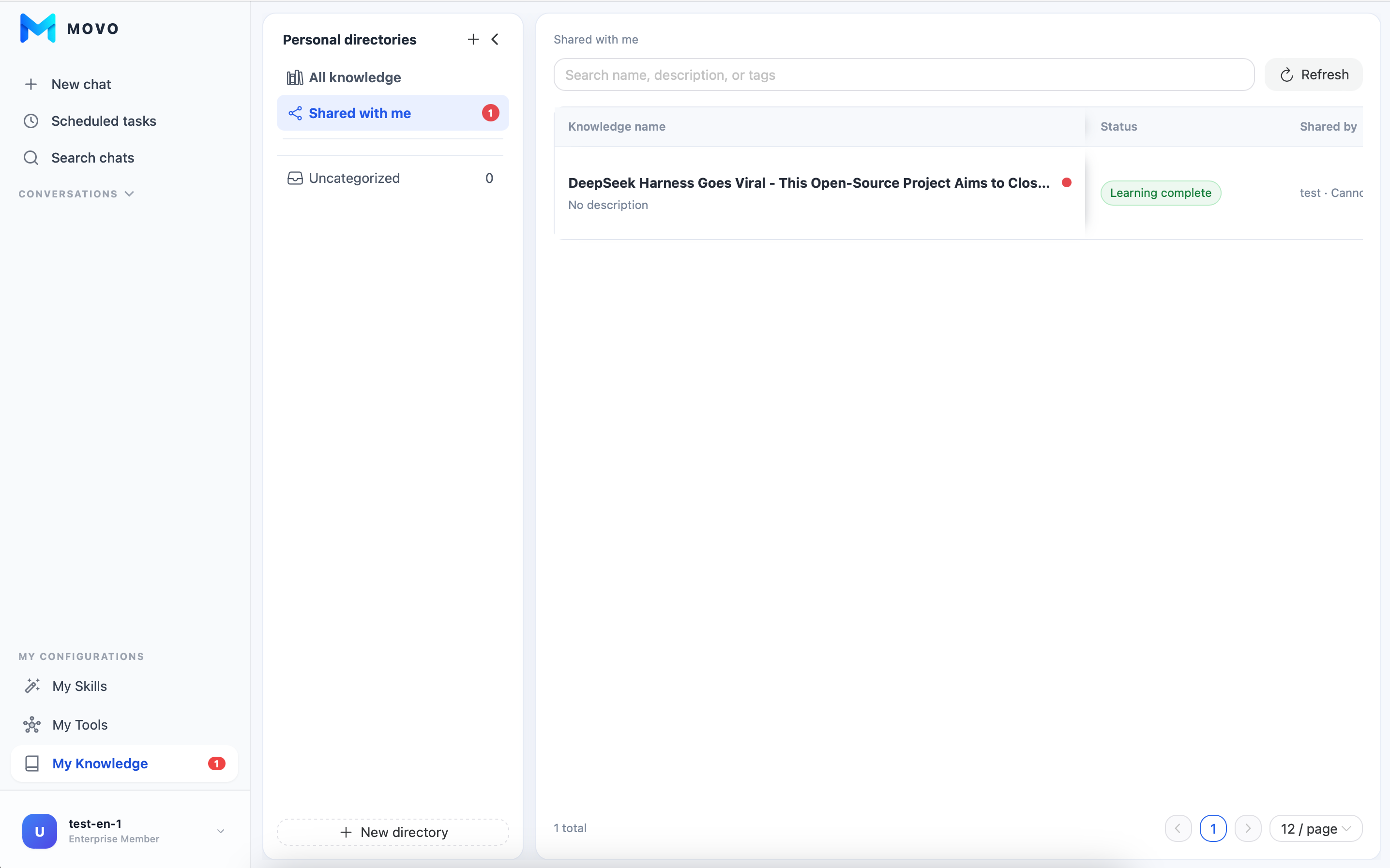This screenshot has width=1390, height=868.
Task: Collapse the Conversations section chevron
Action: (x=129, y=194)
